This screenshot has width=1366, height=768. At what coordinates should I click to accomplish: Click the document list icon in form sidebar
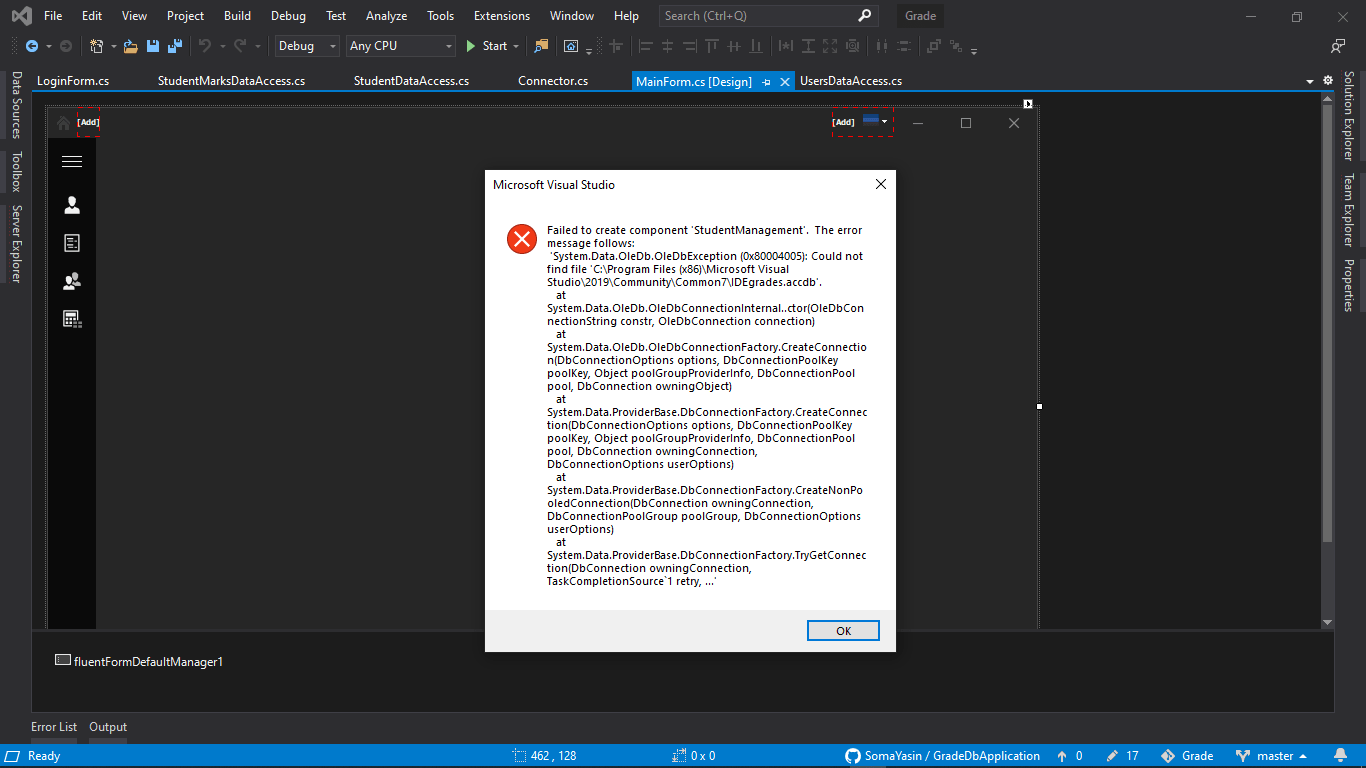point(72,243)
